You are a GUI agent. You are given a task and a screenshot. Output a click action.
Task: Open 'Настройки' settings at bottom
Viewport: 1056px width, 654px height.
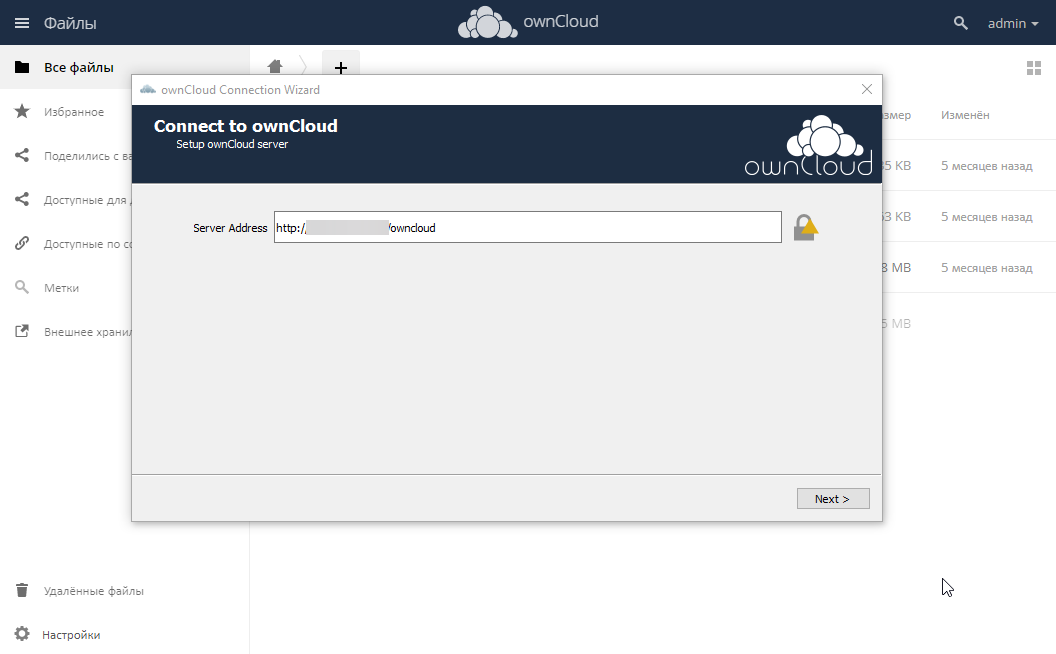point(71,634)
